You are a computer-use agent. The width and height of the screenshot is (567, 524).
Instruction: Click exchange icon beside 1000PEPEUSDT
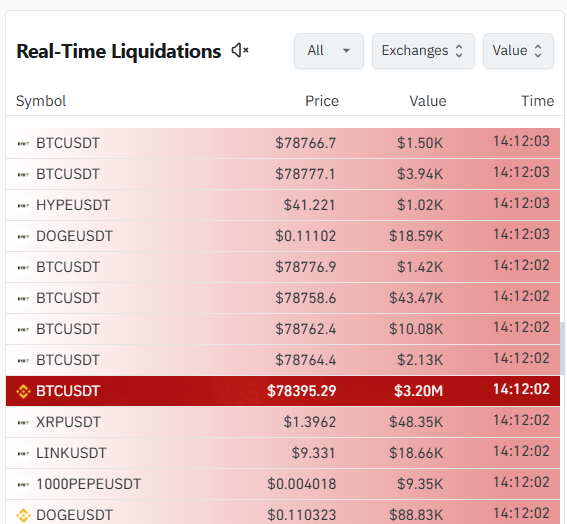tap(24, 485)
